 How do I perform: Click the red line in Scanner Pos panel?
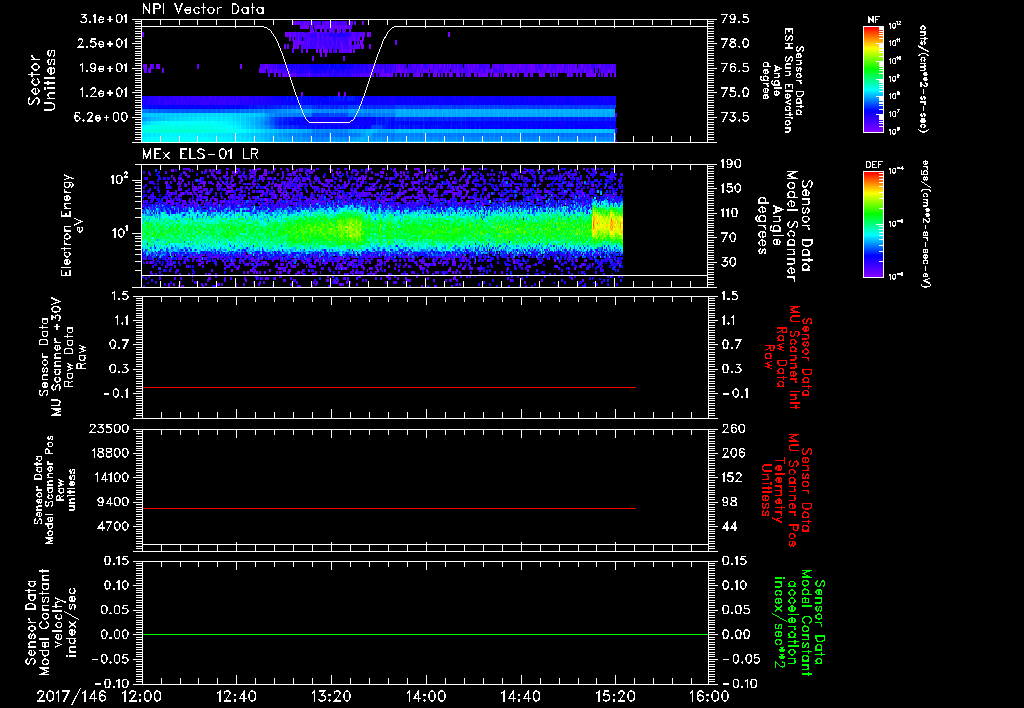(389, 508)
